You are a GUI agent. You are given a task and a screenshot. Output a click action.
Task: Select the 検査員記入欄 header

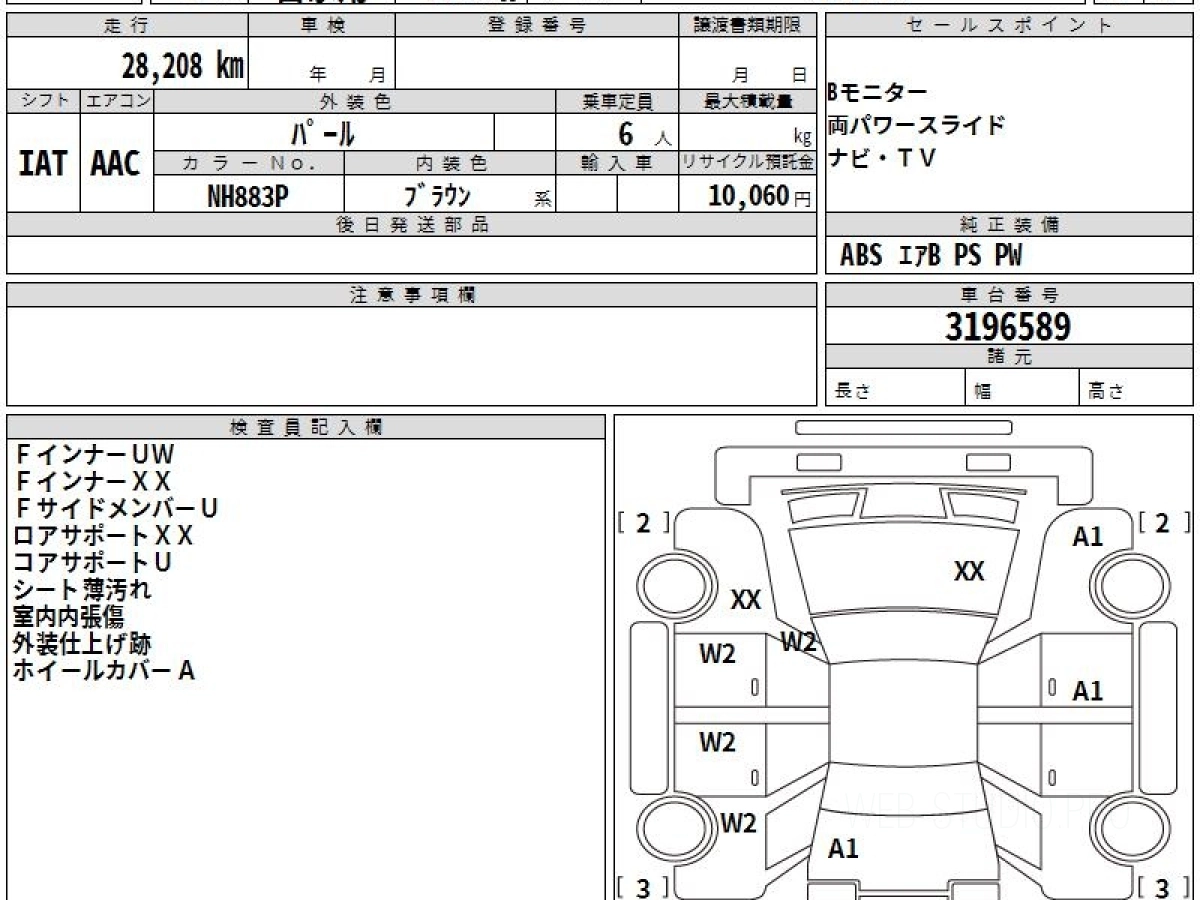[306, 427]
